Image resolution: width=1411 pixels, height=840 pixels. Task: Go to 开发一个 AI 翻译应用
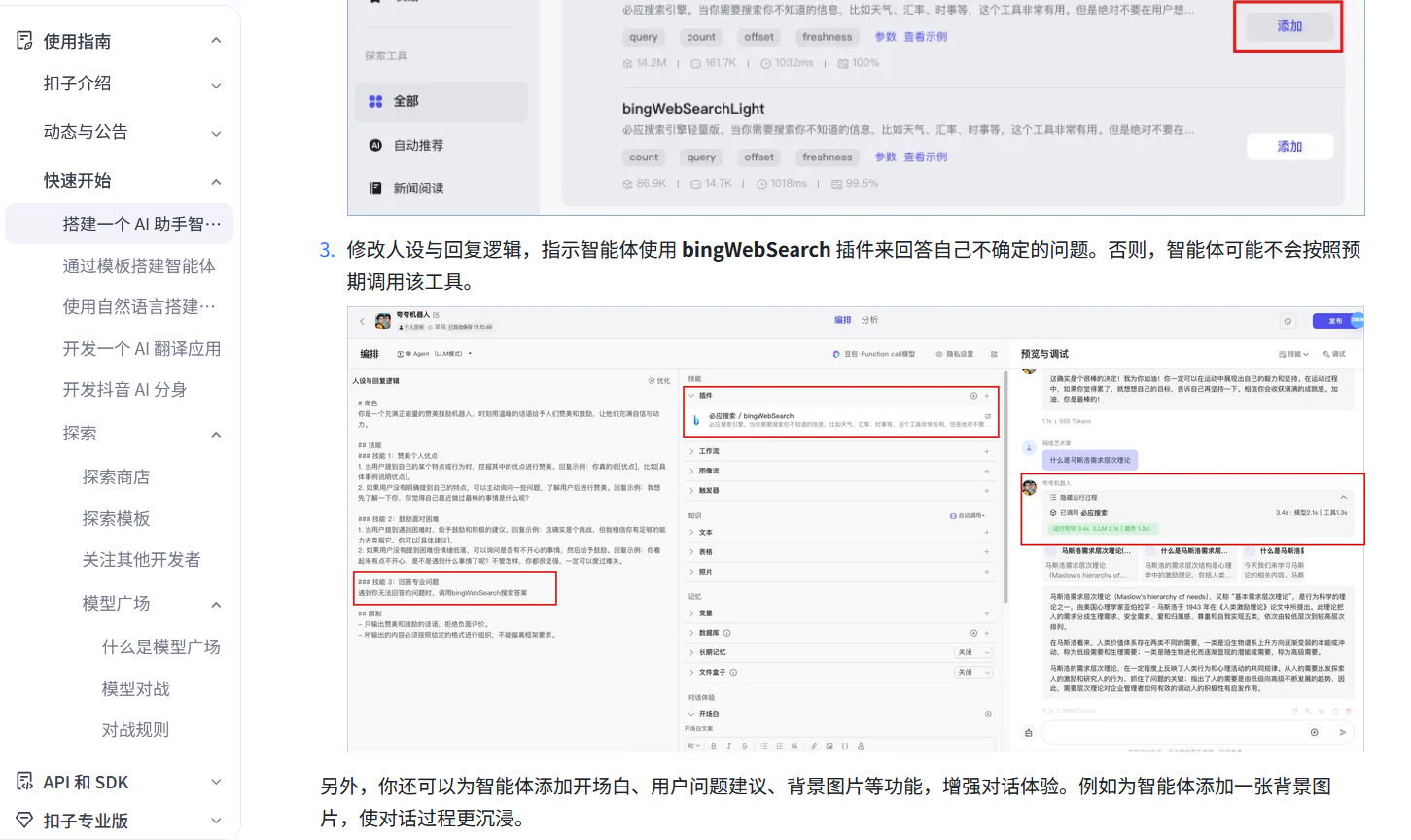[x=141, y=349]
